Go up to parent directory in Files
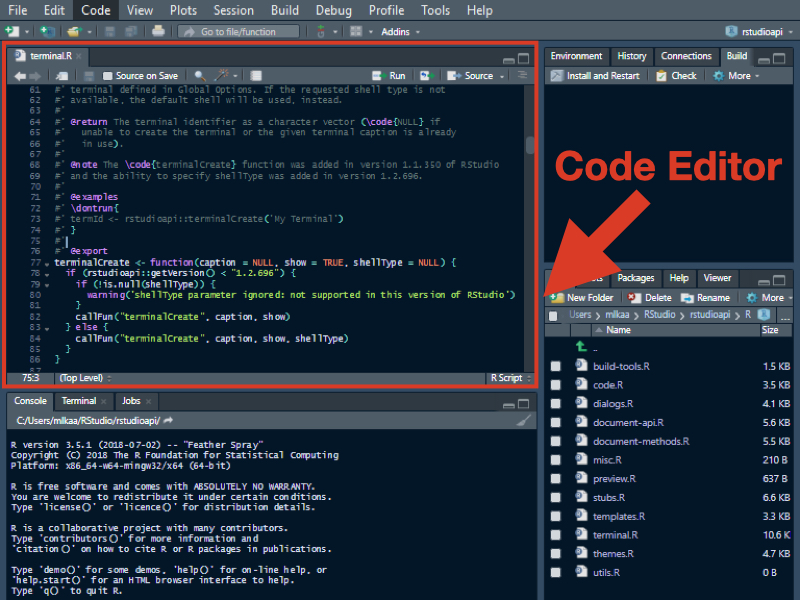 pos(582,347)
